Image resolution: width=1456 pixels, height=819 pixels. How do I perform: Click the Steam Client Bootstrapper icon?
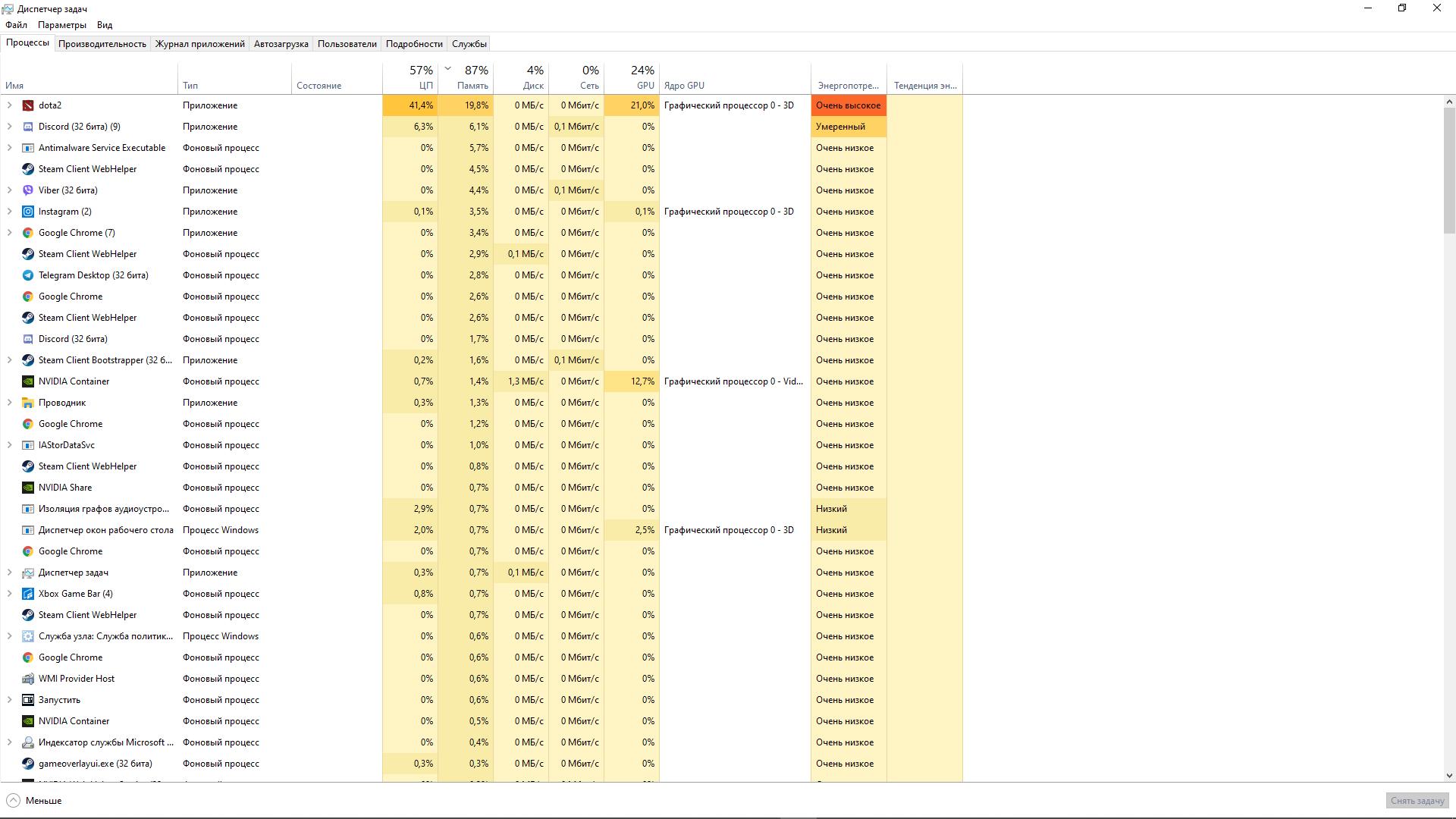28,360
